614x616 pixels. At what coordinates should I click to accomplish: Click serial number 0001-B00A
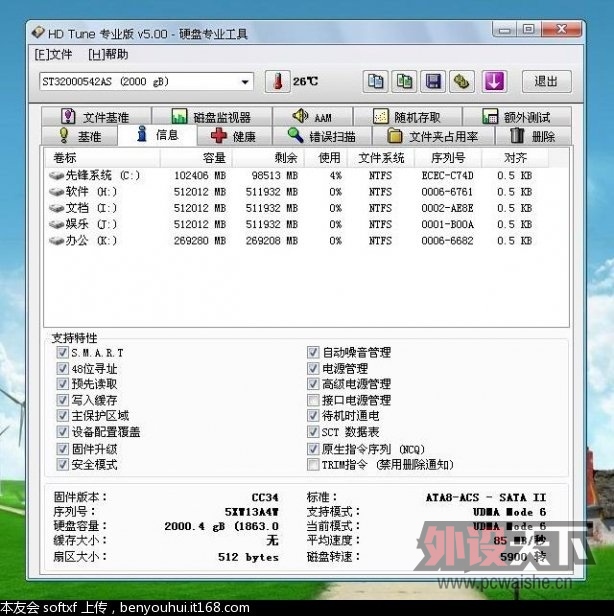coord(447,224)
